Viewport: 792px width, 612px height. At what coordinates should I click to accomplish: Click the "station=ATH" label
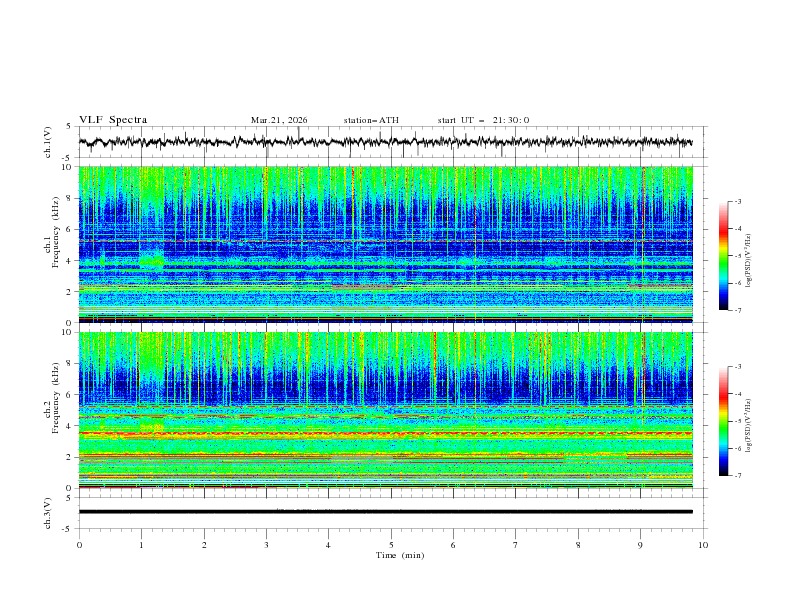click(371, 120)
